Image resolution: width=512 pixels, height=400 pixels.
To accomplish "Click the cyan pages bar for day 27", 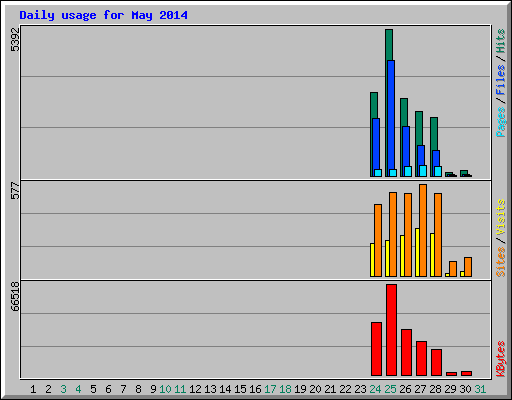I will [x=423, y=171].
